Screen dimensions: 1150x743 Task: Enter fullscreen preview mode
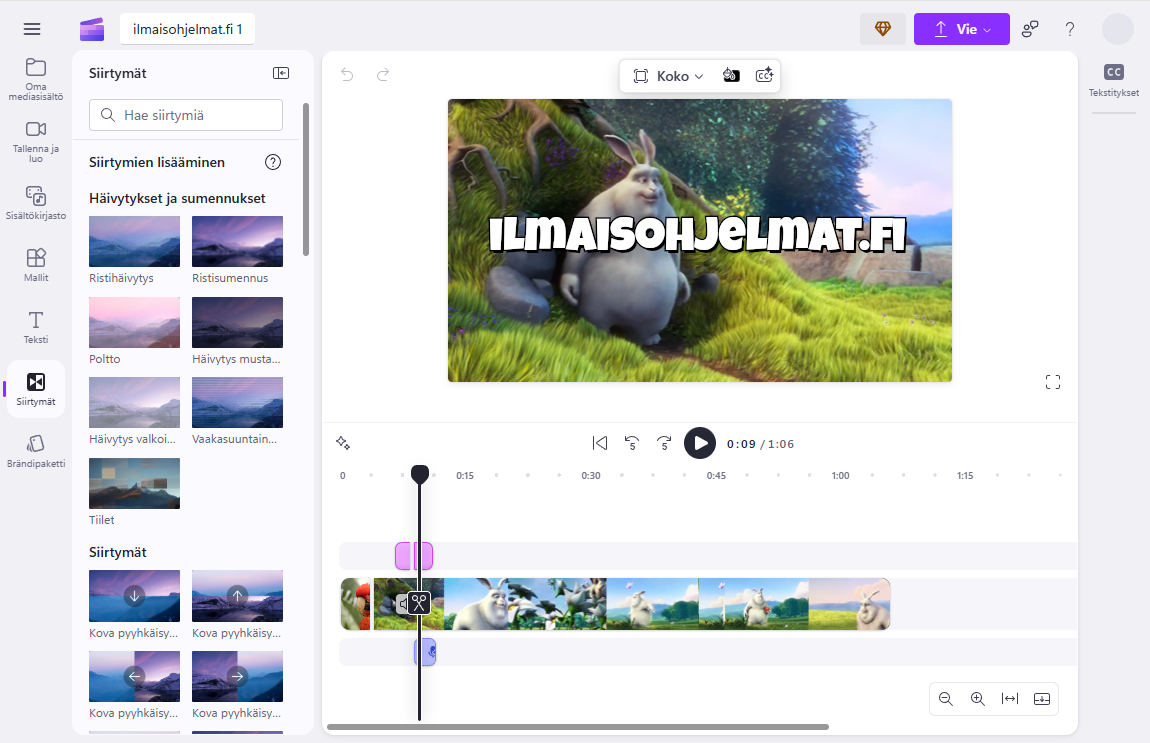[x=1052, y=382]
